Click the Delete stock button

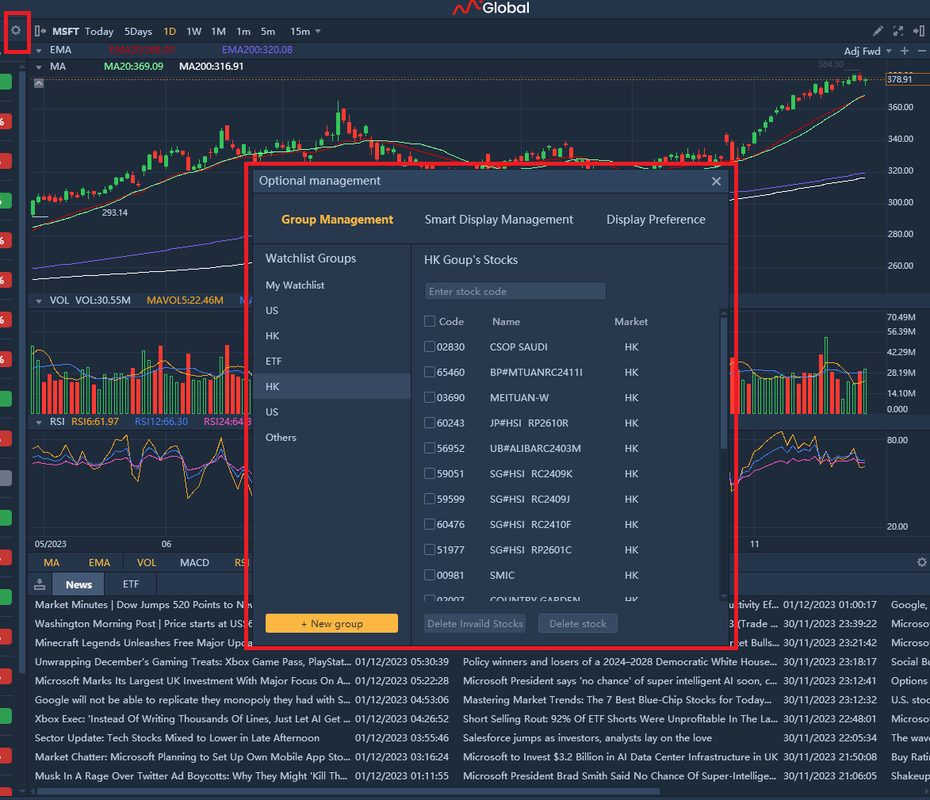[x=578, y=623]
